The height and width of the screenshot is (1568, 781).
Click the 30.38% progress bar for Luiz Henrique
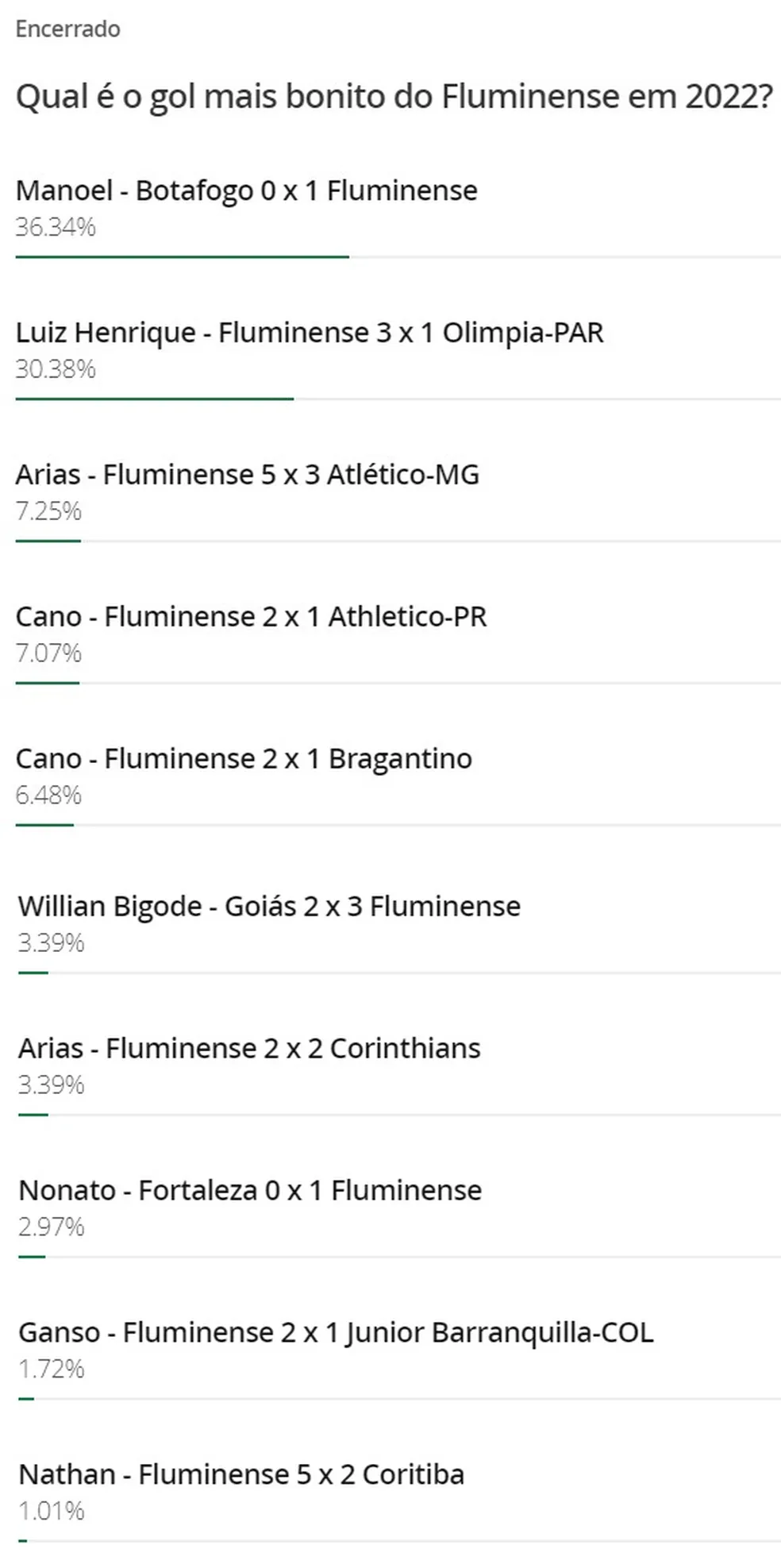coord(155,399)
